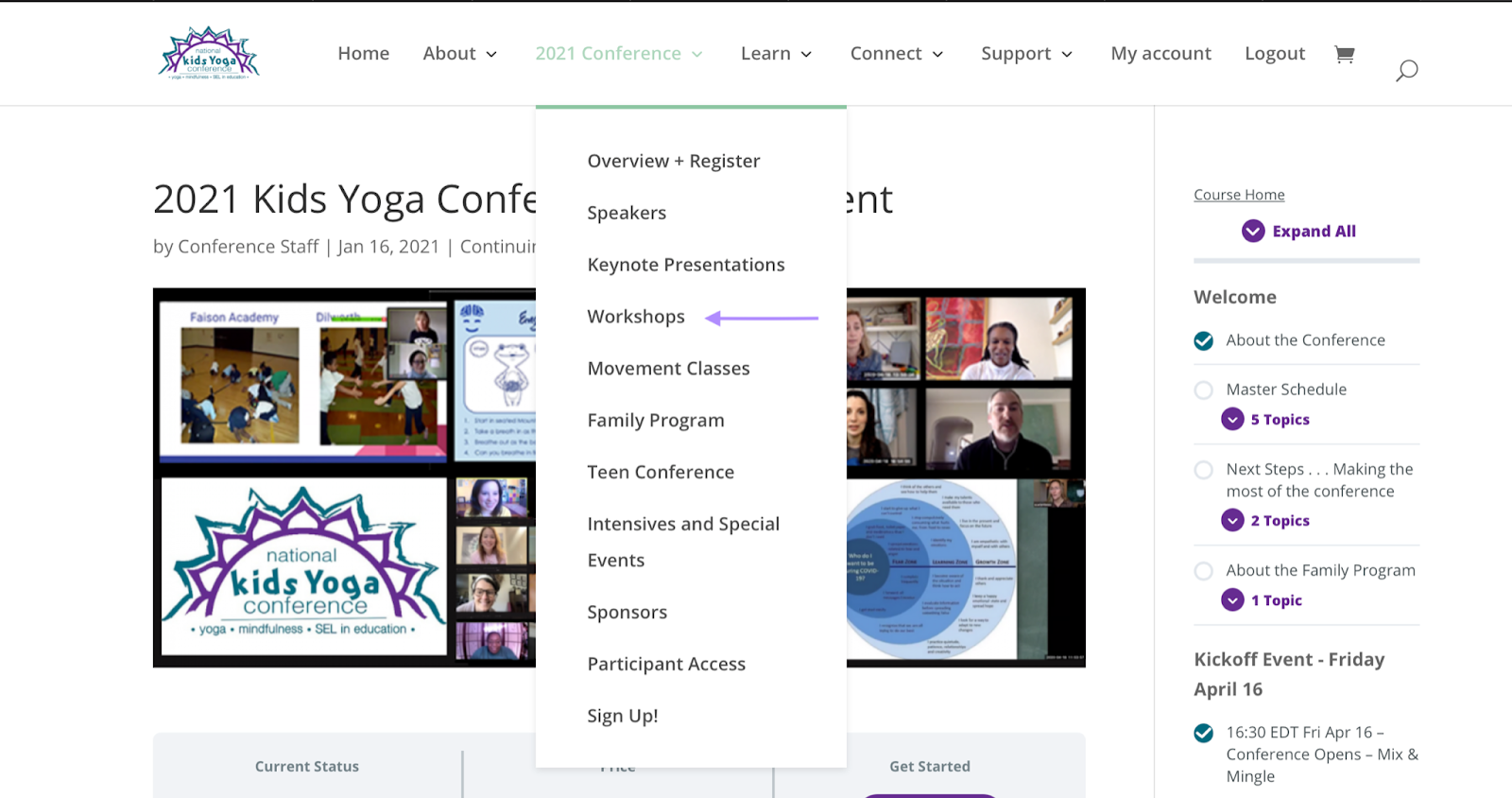Click Sign Up! in the dropdown
The height and width of the screenshot is (798, 1512).
(x=623, y=716)
